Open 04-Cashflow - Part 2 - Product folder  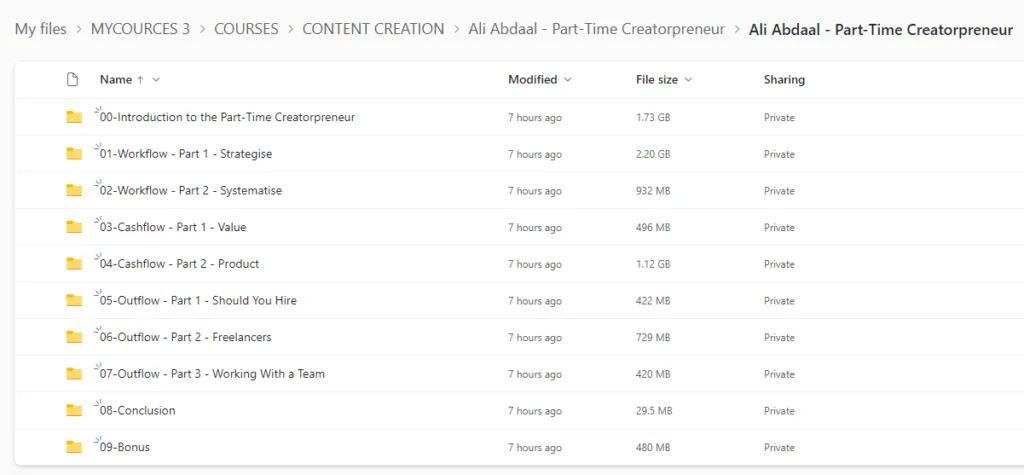[x=180, y=264]
